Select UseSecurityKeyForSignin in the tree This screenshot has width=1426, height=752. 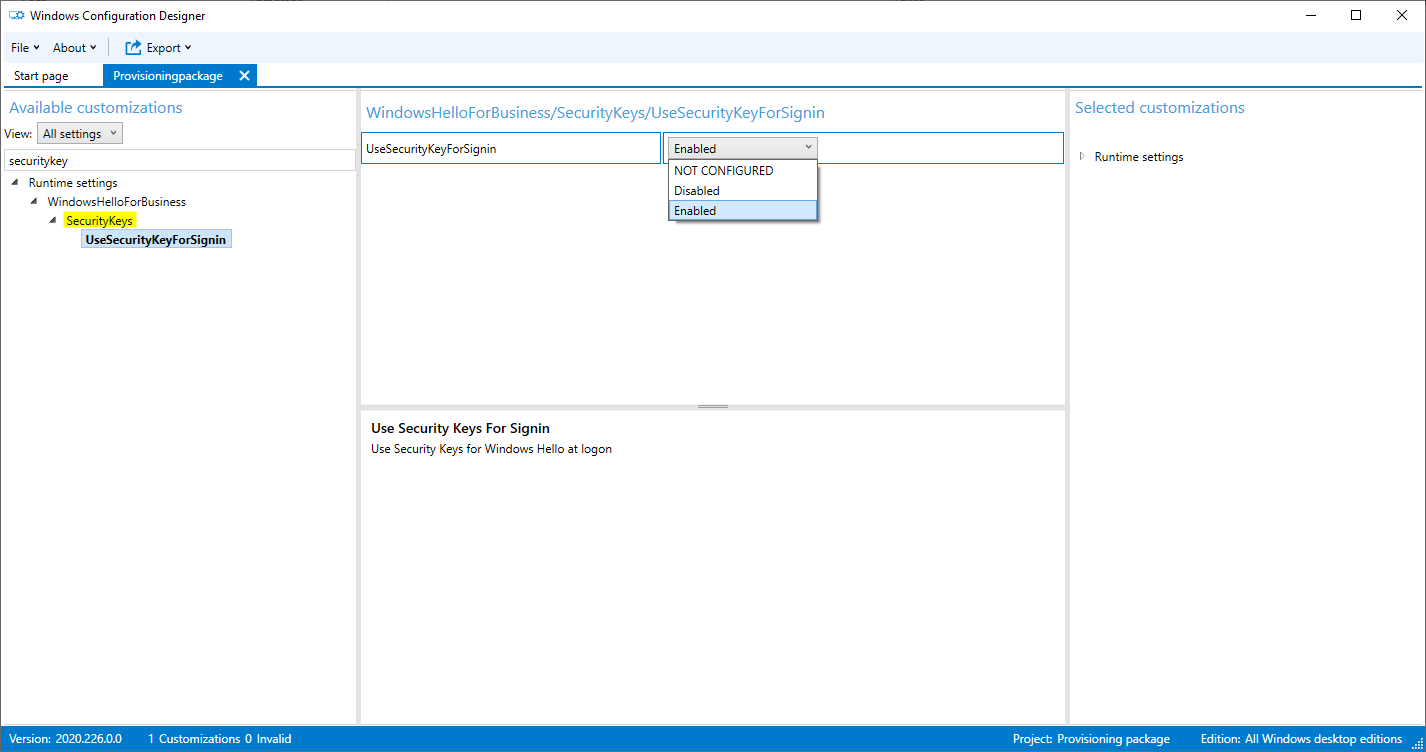tap(157, 240)
